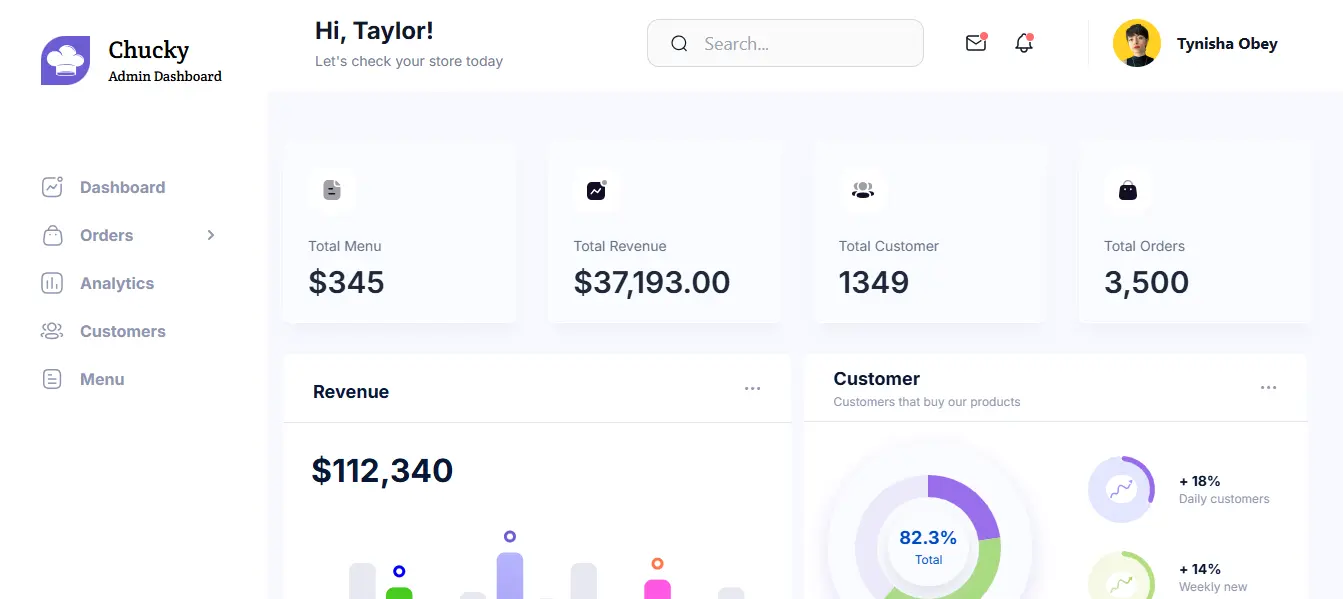Screen dimensions: 1343x599
Task: Click the + 18% daily customers text
Action: [x=1200, y=481]
